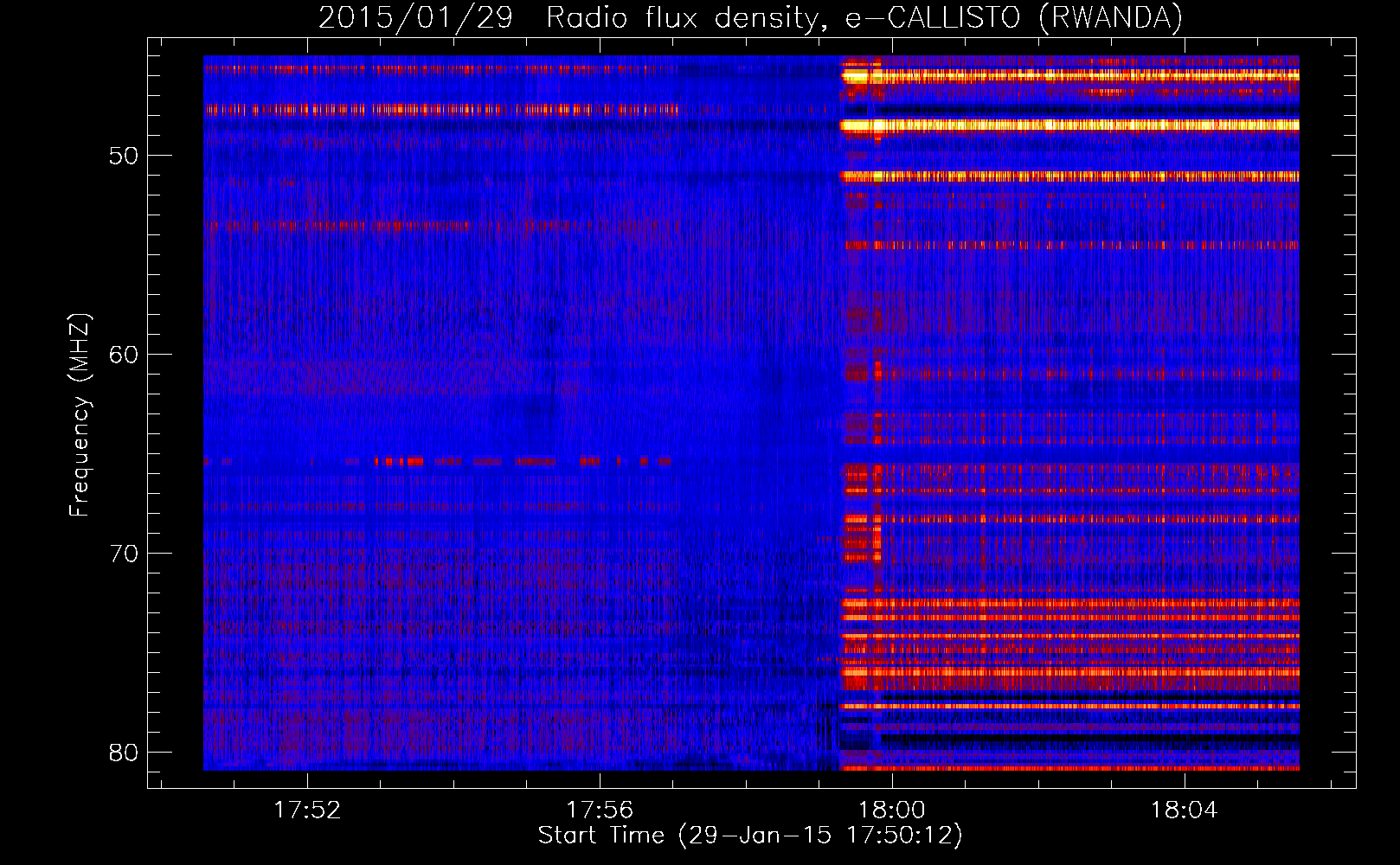
Task: Select the 17:56 time tick label
Action: 600,810
